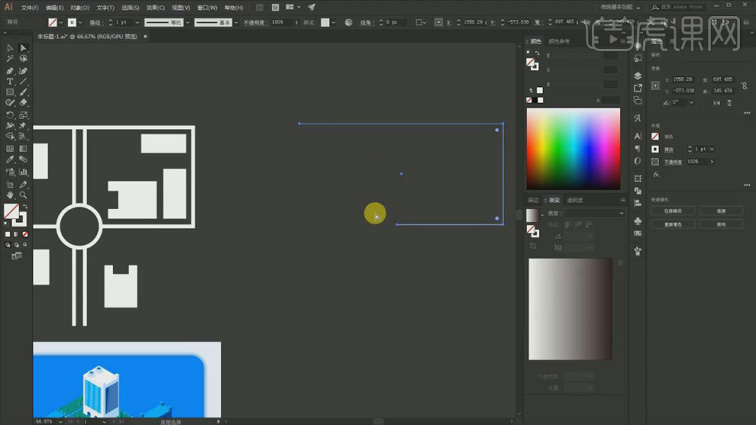Expand the stroke weight dropdown in control bar
The image size is (756, 426).
pos(137,21)
